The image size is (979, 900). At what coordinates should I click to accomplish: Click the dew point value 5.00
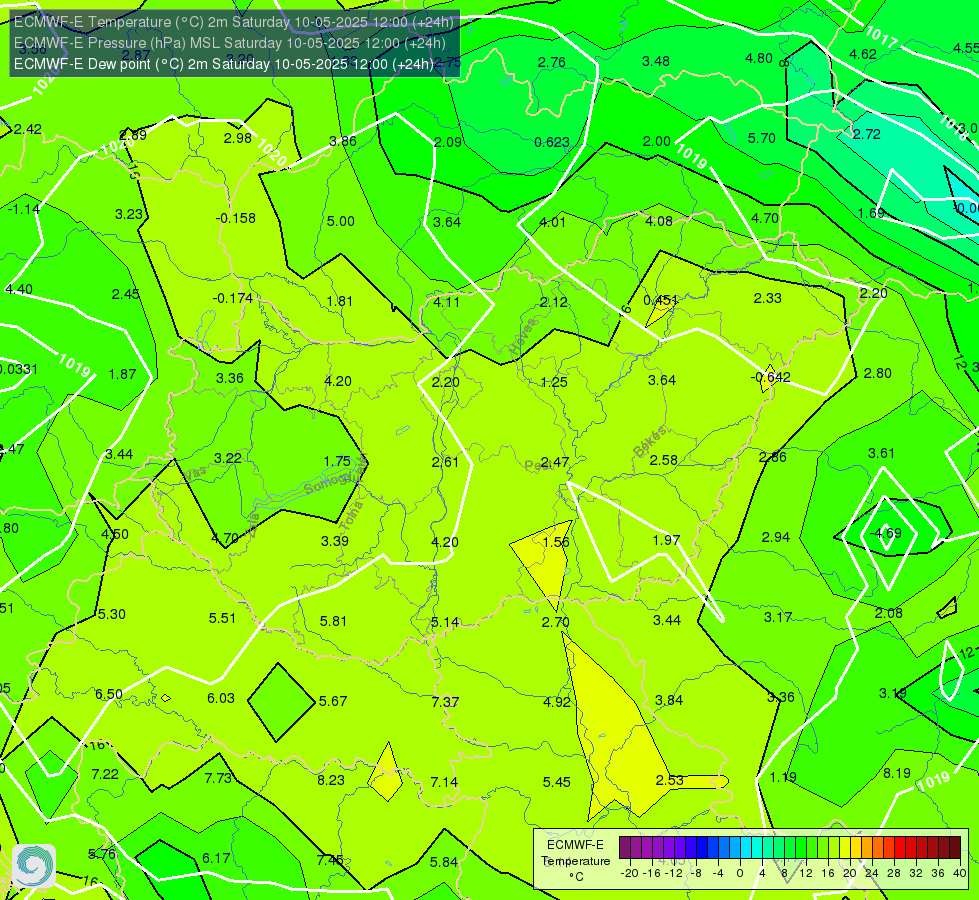tap(341, 221)
